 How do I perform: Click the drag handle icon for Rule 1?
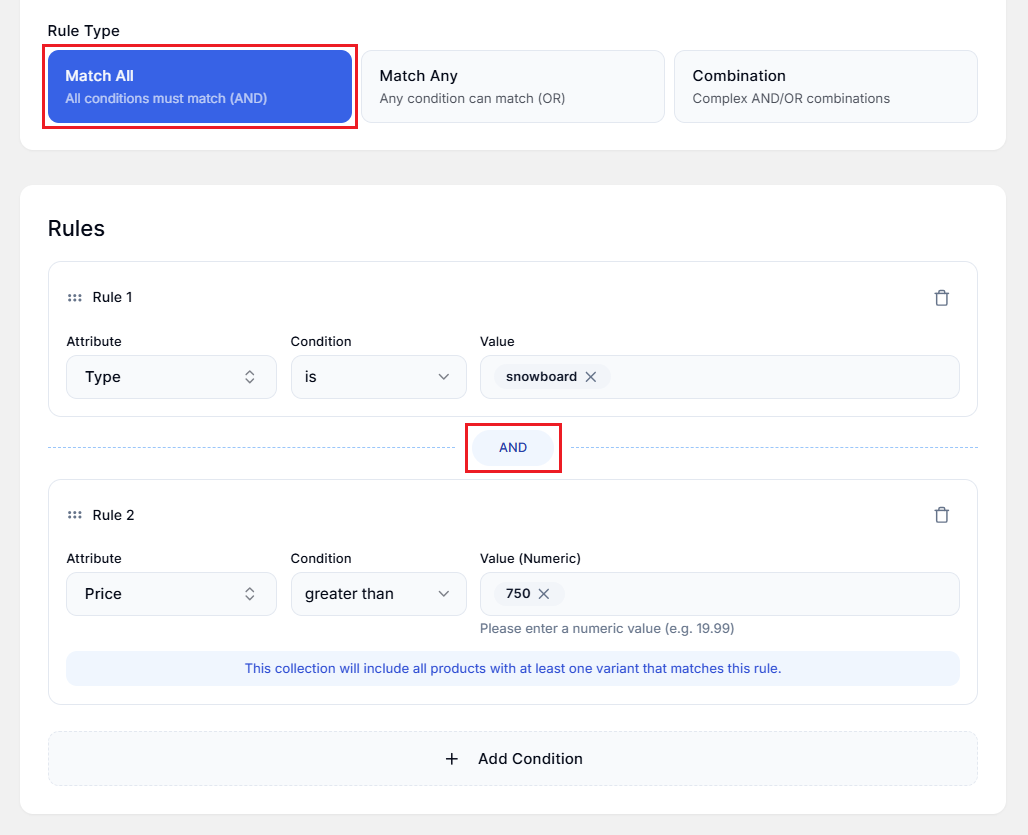coord(75,297)
